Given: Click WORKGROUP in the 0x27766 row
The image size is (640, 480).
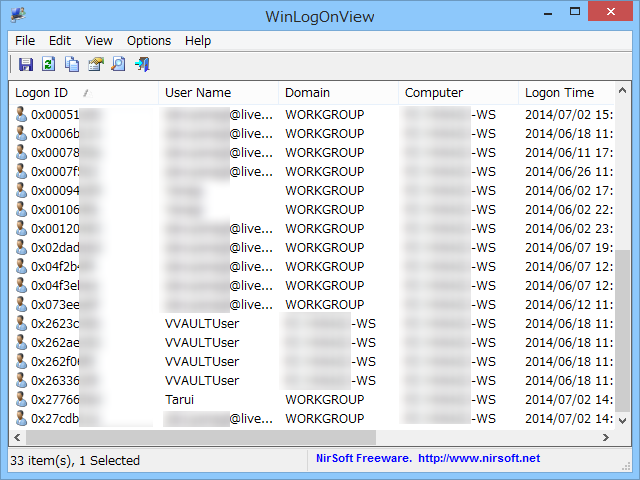Looking at the screenshot, I should 324,400.
